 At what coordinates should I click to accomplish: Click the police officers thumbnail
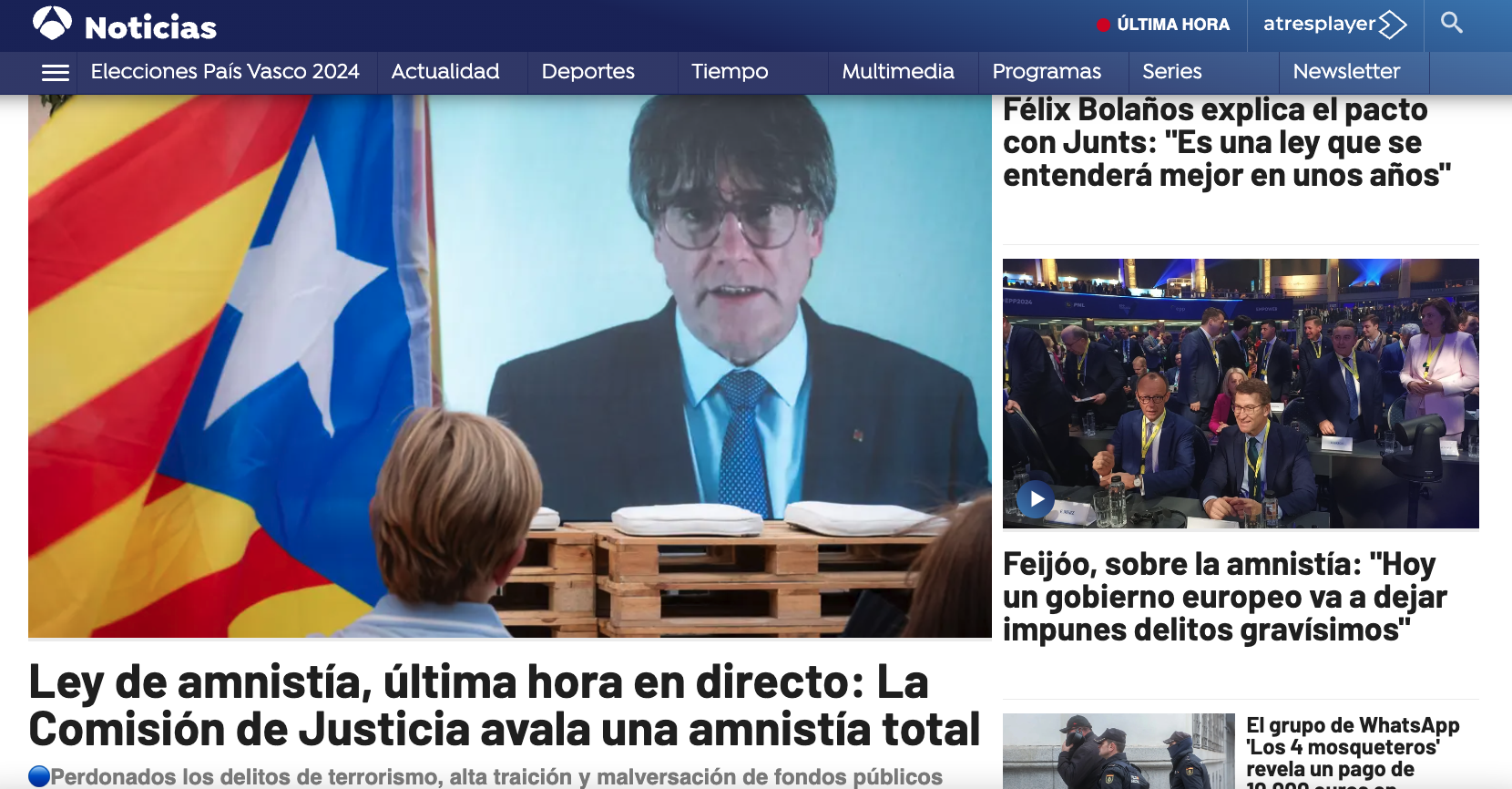1118,752
